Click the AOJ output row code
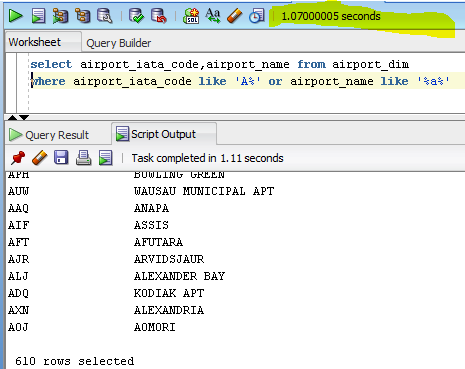Image resolution: width=465 pixels, height=369 pixels. [x=19, y=327]
